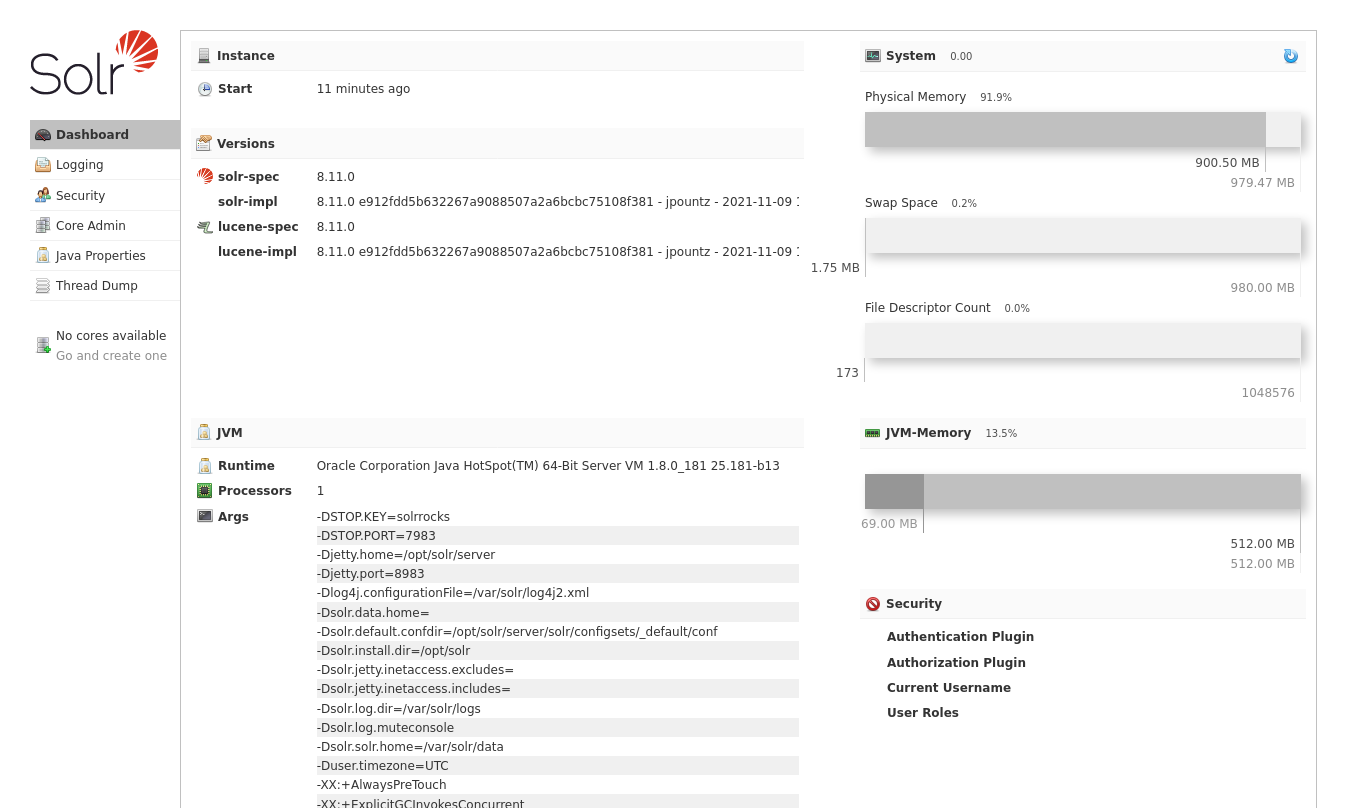Click 'Go and create one' link
The height and width of the screenshot is (808, 1347).
[x=111, y=356]
